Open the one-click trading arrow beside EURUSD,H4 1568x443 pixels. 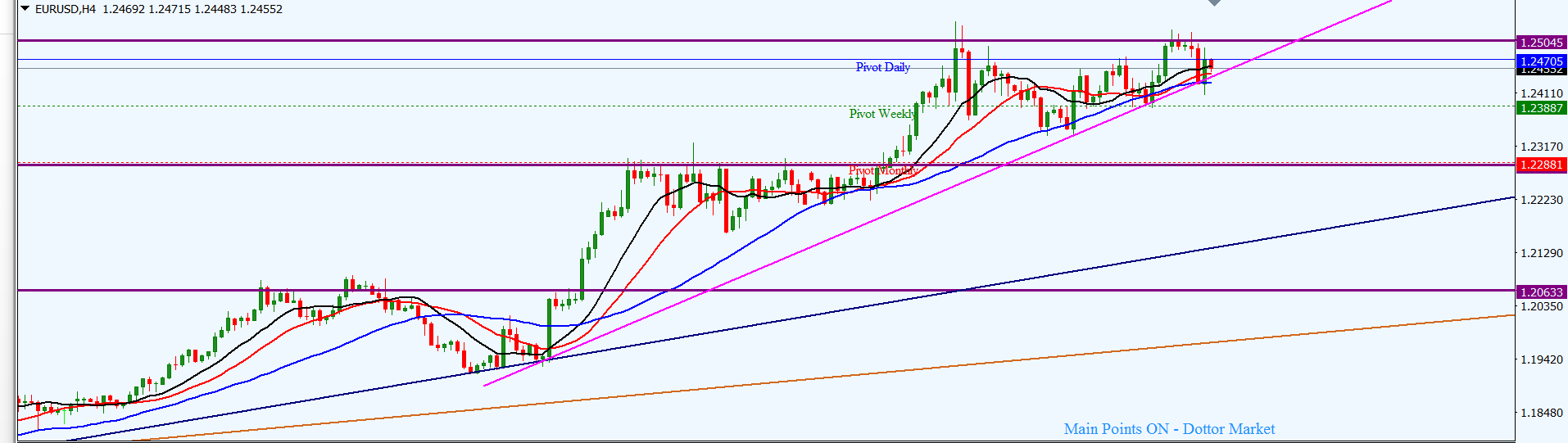25,9
